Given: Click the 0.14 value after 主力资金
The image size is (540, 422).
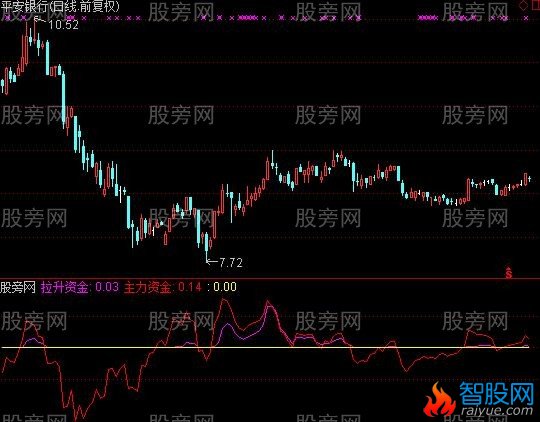Looking at the screenshot, I should (x=190, y=287).
